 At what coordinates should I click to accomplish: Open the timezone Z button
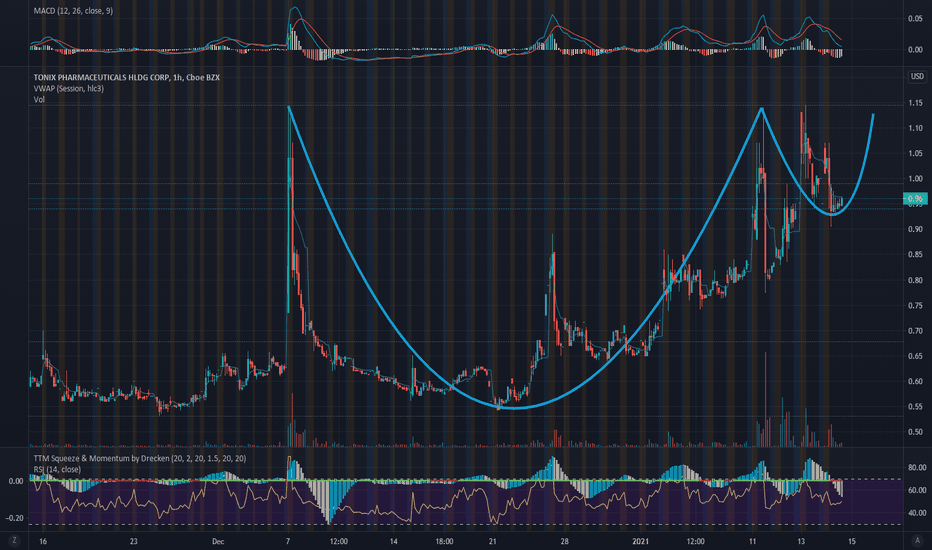pos(14,540)
